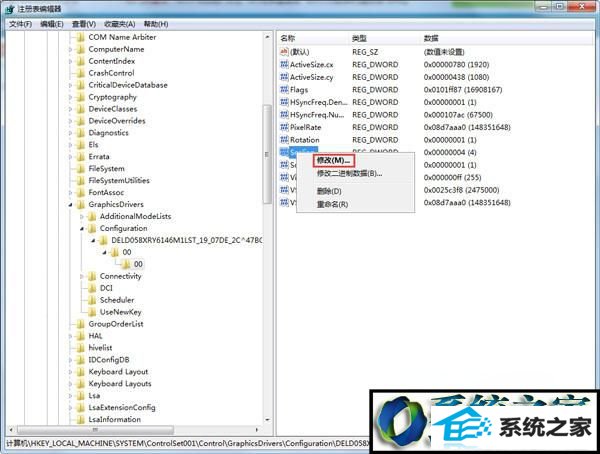Click the CrashControl folder icon

tap(80, 73)
